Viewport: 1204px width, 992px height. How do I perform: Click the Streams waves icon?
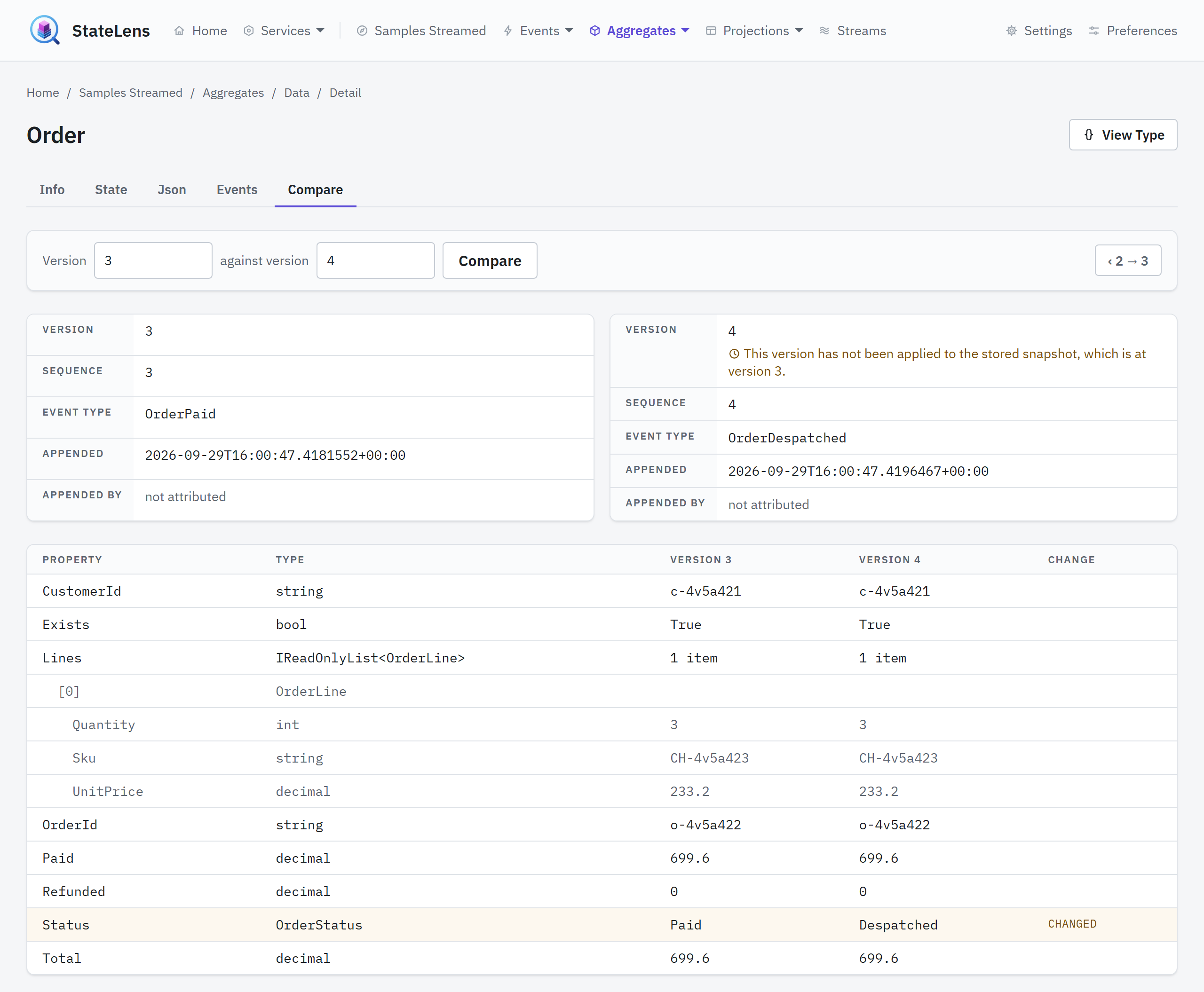click(x=824, y=31)
